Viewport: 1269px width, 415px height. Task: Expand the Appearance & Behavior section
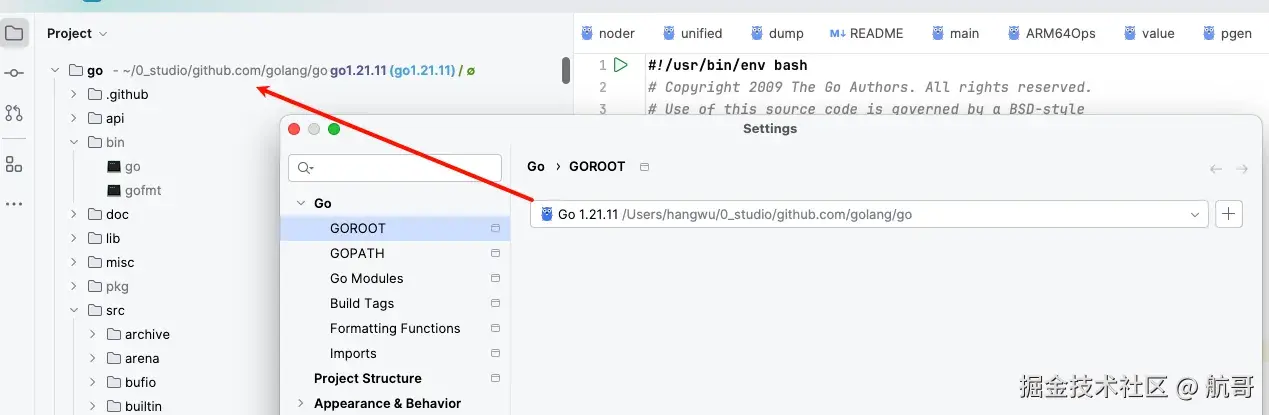click(300, 404)
